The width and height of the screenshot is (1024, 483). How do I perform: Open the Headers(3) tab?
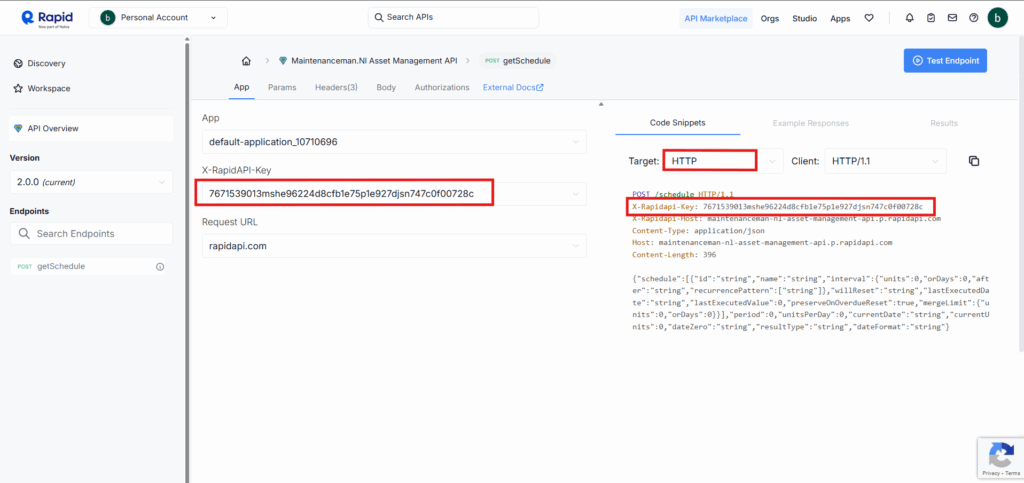tap(336, 87)
